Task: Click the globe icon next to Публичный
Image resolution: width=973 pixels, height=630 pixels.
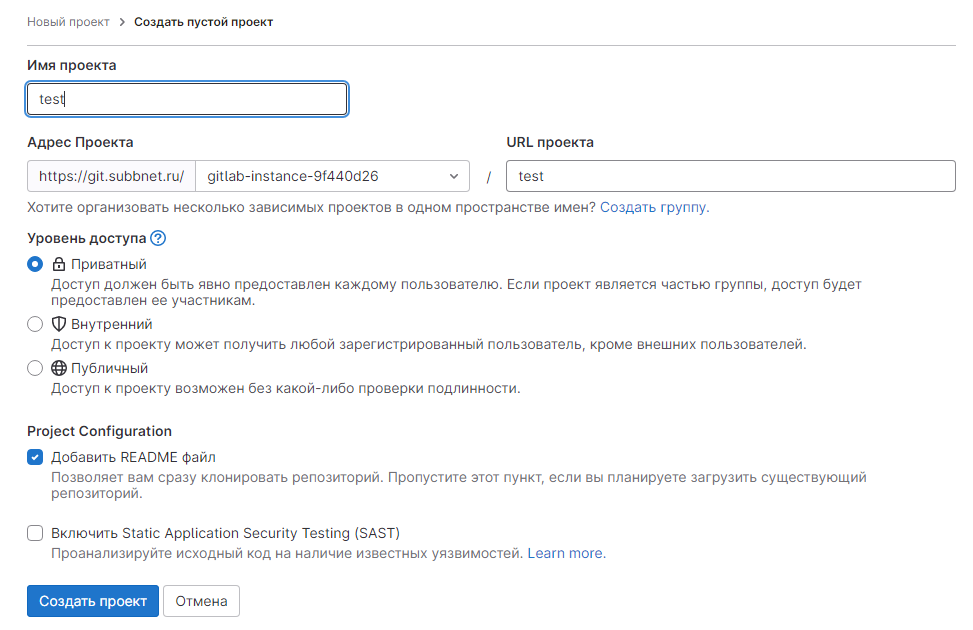Action: click(58, 368)
